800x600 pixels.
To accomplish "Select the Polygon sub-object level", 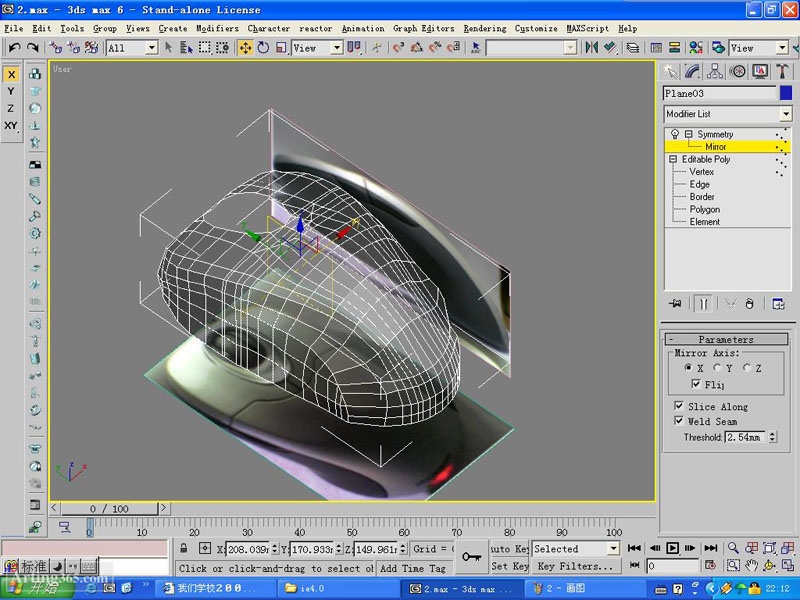I will tap(704, 209).
